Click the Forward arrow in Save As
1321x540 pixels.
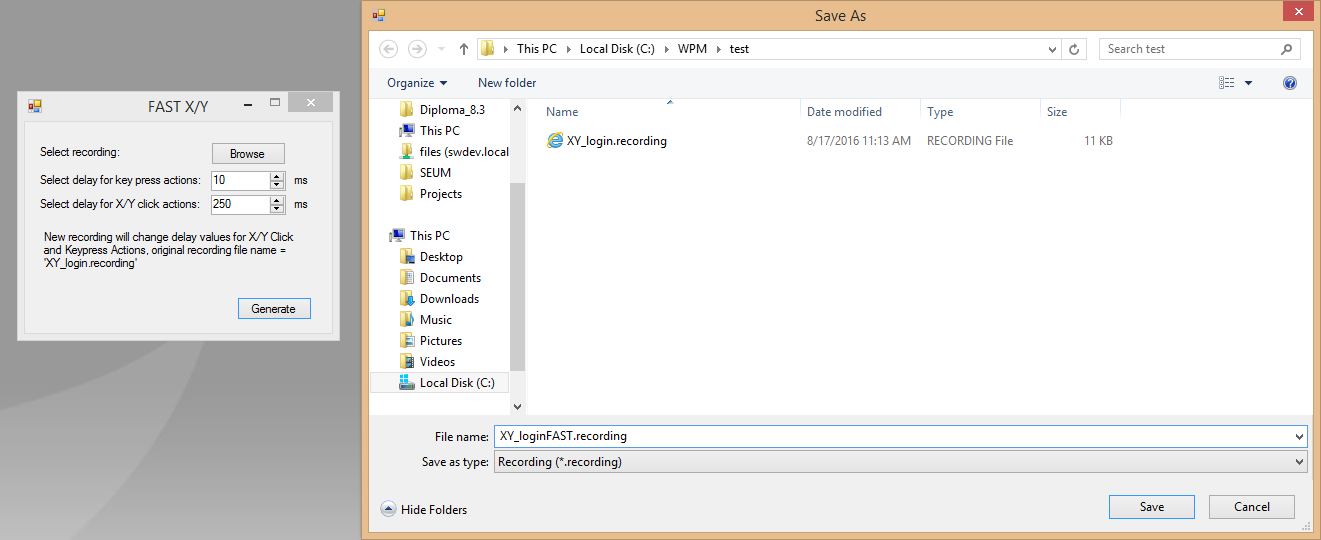pyautogui.click(x=418, y=49)
